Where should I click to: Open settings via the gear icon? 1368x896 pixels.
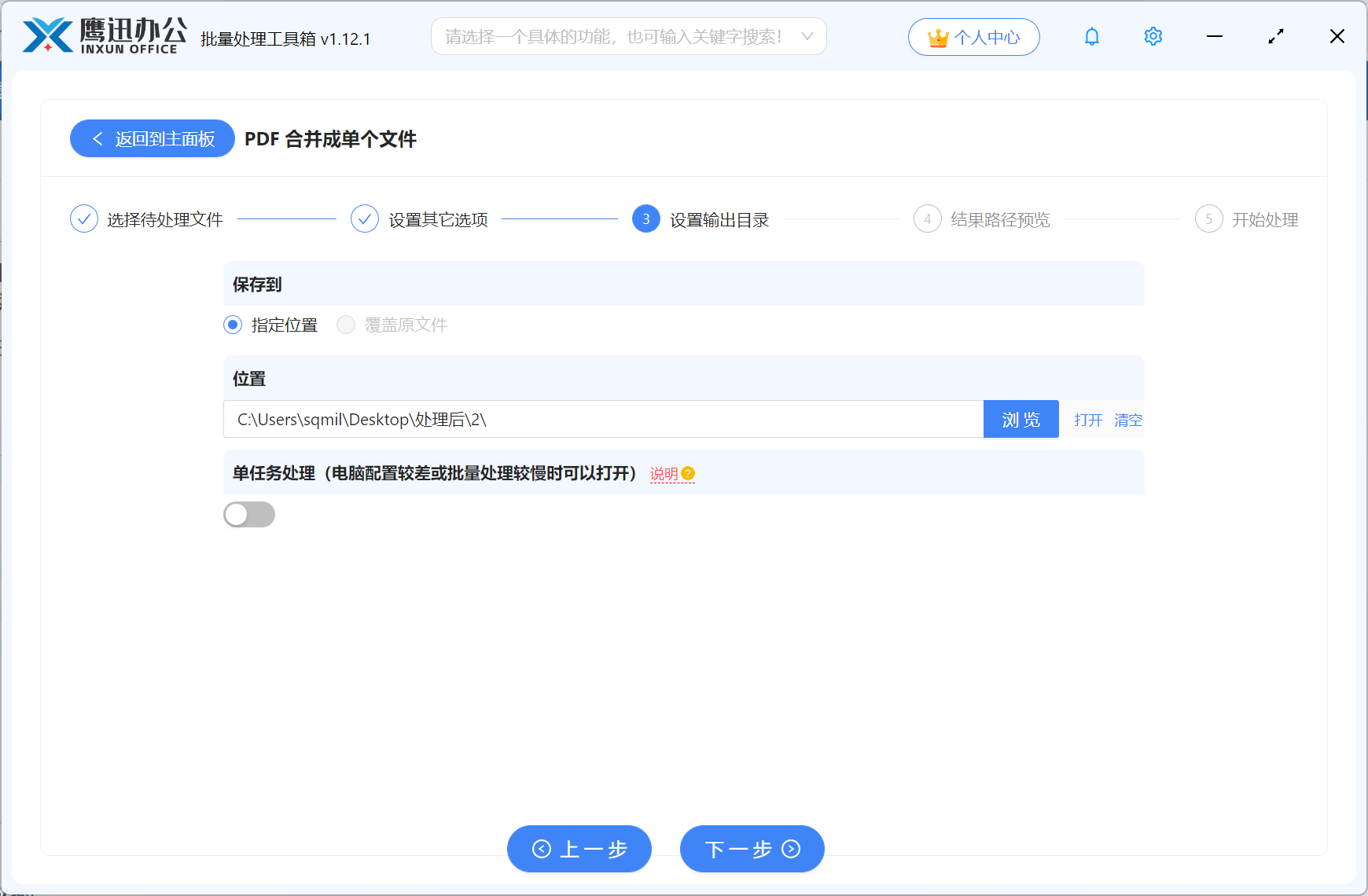pos(1153,37)
